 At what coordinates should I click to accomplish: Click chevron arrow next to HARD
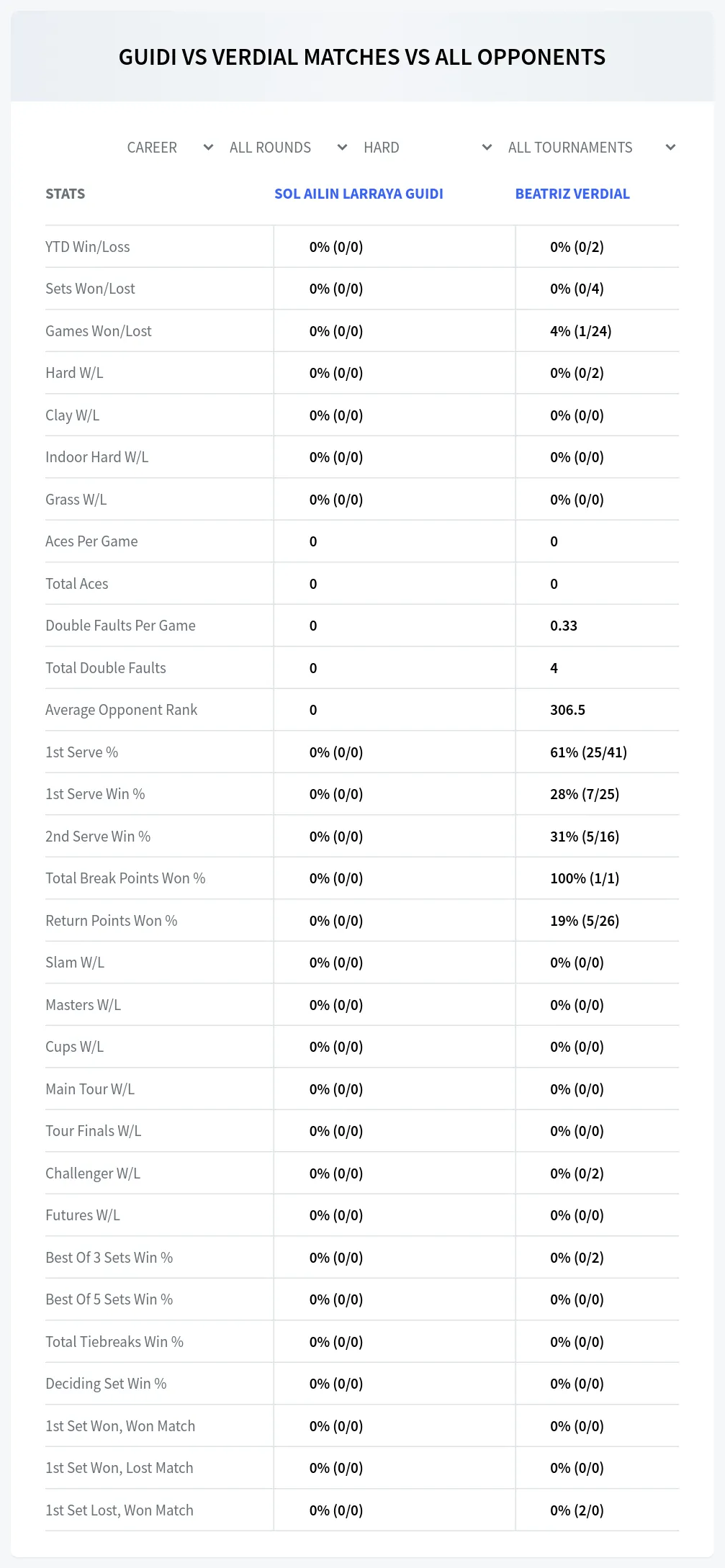click(487, 148)
